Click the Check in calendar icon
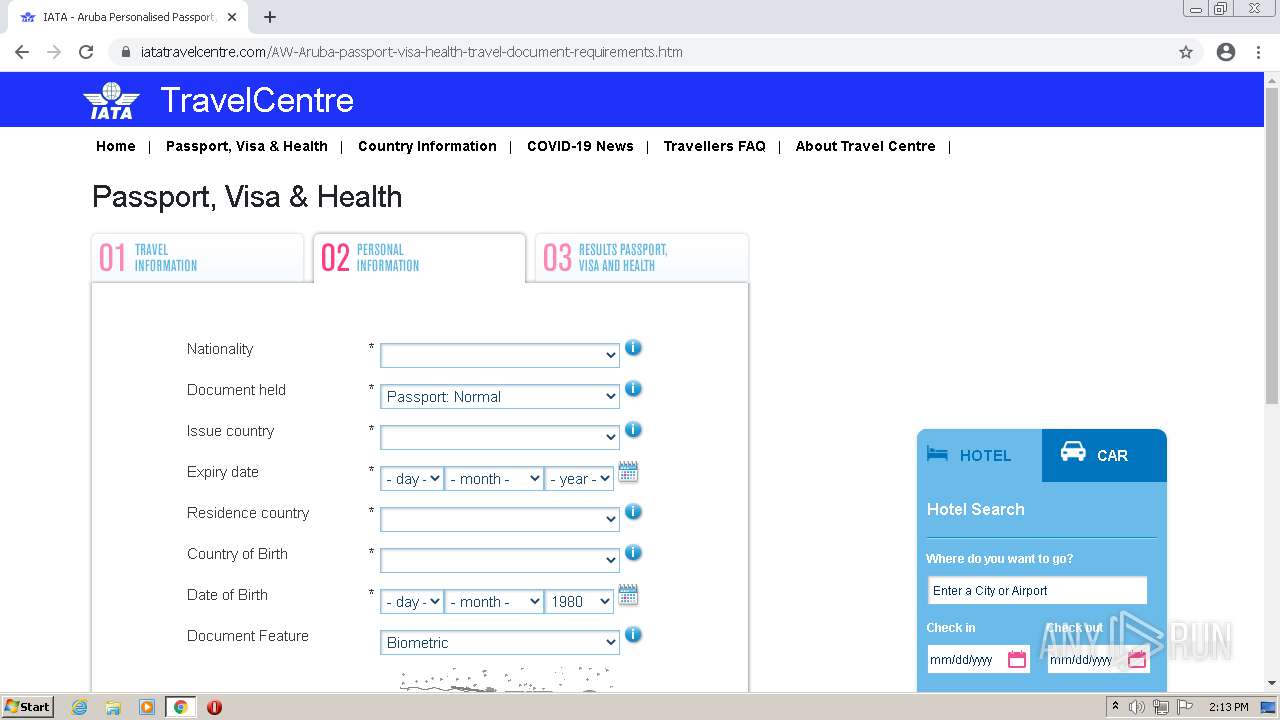This screenshot has width=1280, height=720. tap(1017, 659)
